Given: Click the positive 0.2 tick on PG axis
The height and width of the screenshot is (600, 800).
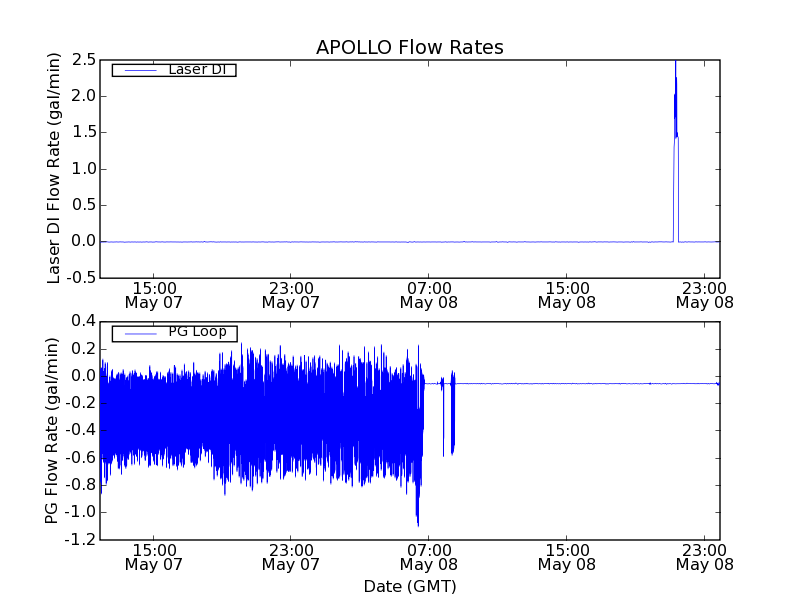Looking at the screenshot, I should pyautogui.click(x=84, y=349).
